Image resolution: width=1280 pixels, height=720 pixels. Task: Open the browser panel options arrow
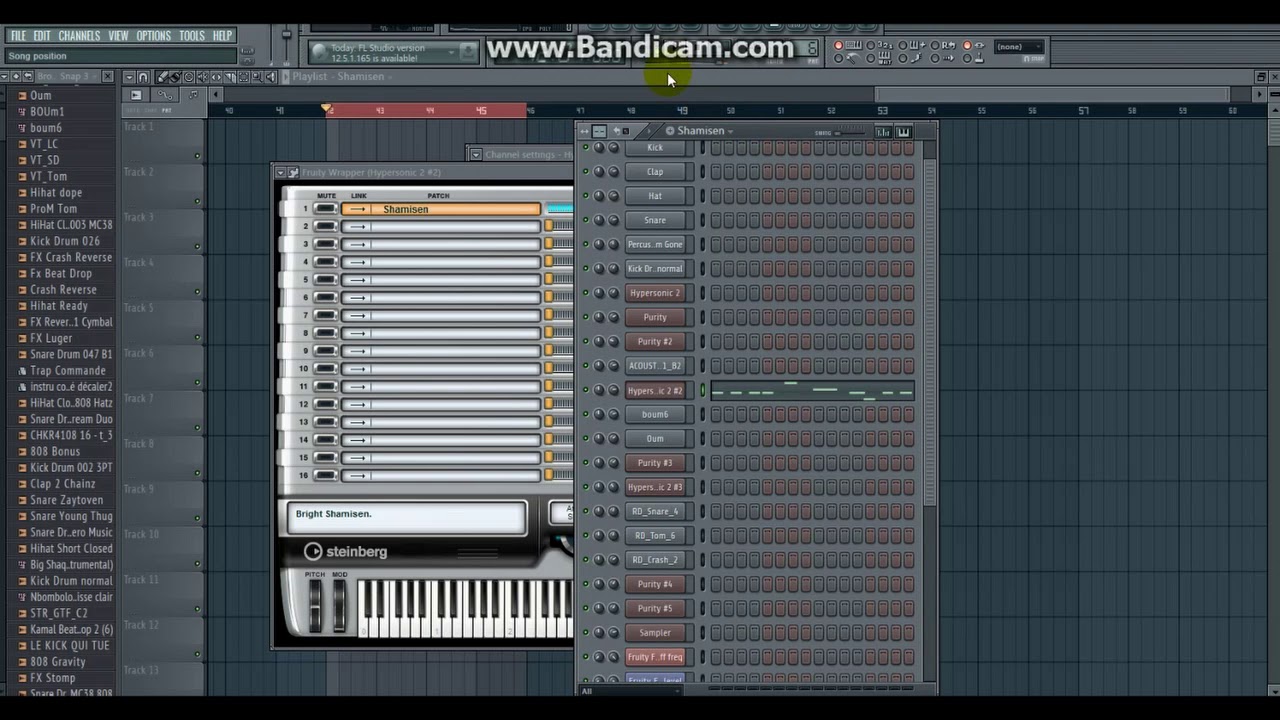coord(4,76)
